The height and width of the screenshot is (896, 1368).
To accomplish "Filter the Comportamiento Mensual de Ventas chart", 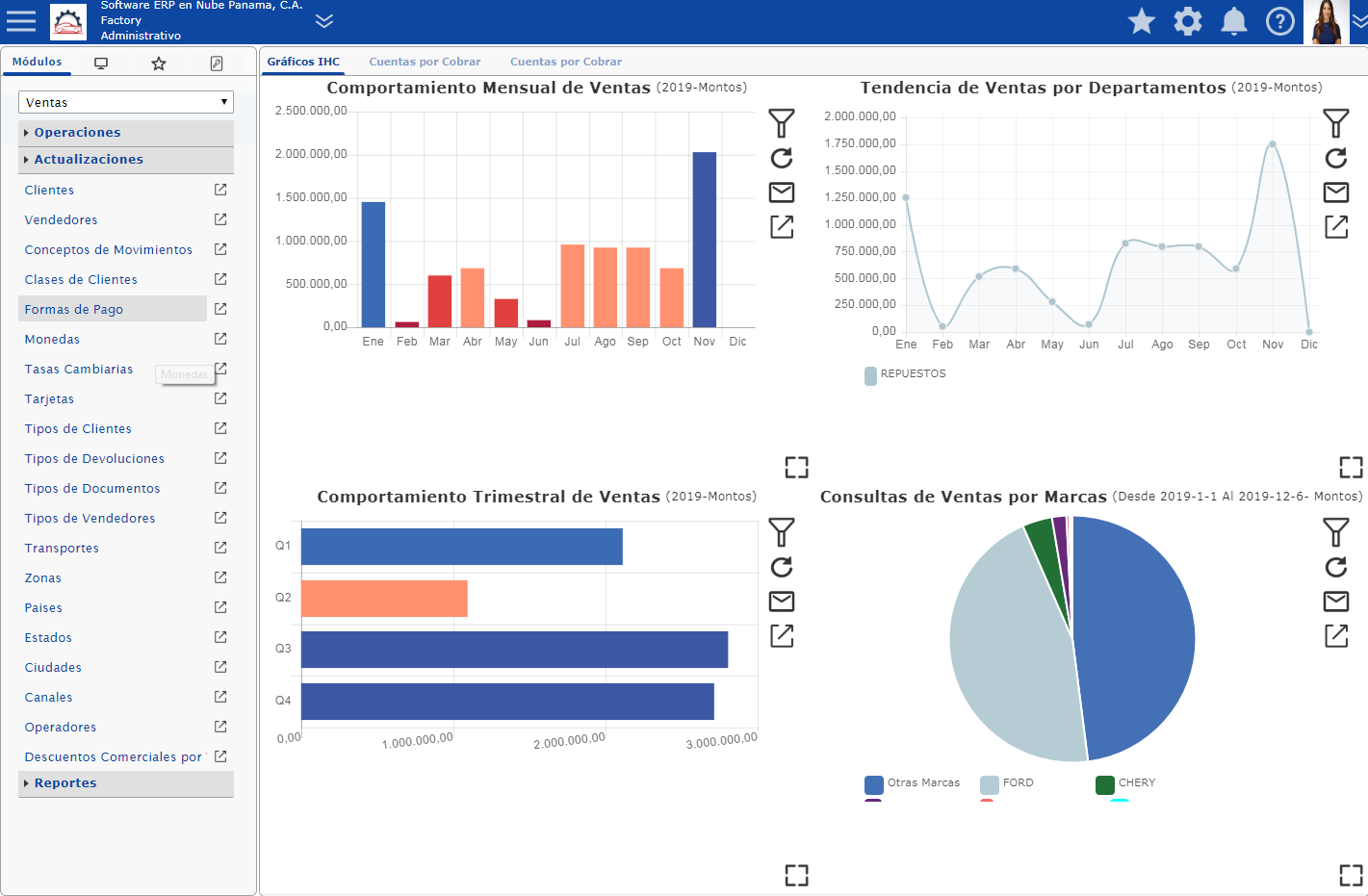I will click(x=782, y=123).
